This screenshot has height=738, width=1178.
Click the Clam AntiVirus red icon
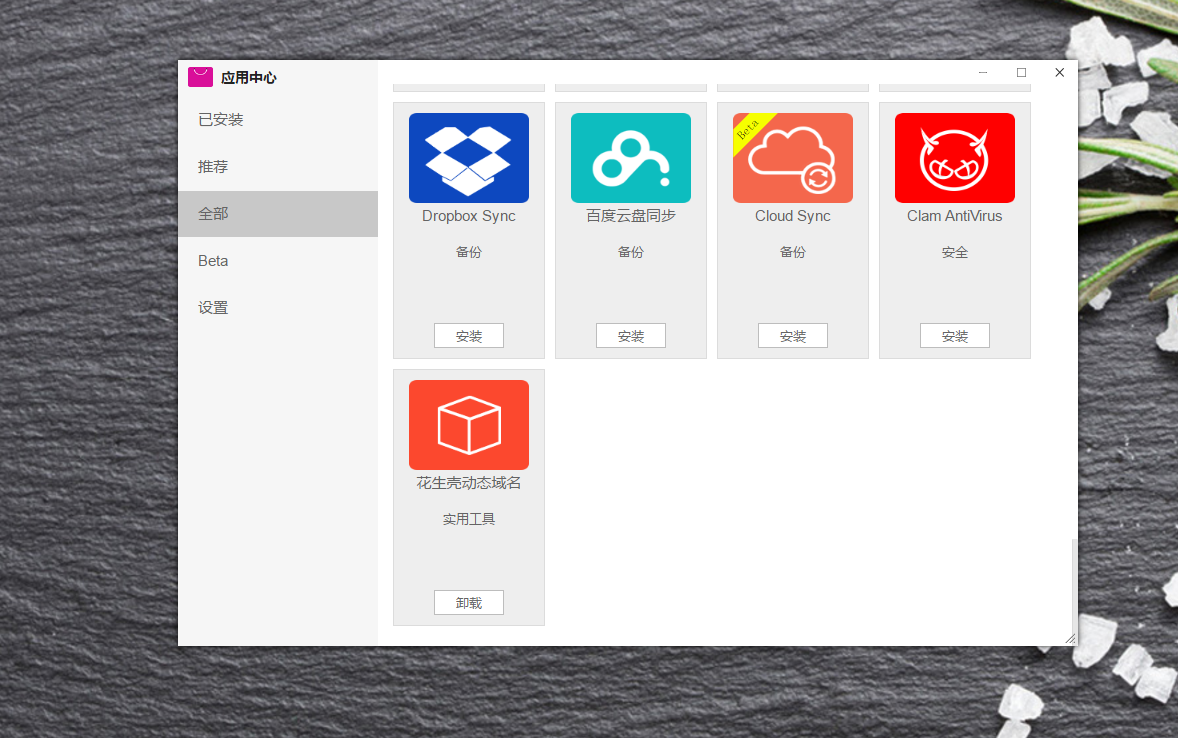point(954,158)
